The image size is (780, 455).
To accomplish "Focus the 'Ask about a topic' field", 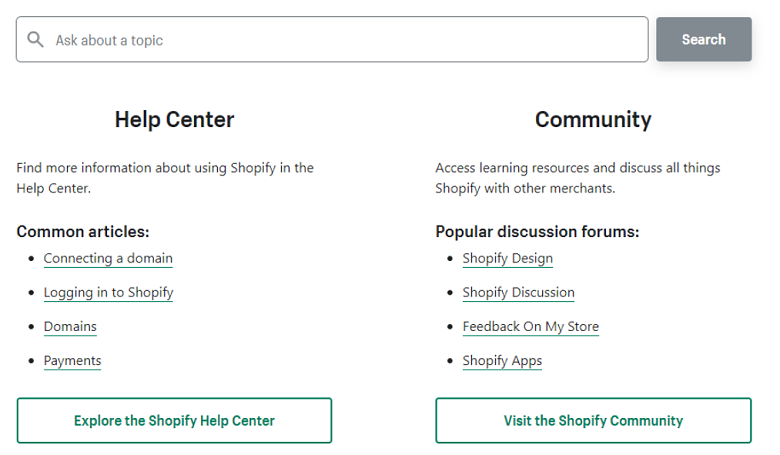I will 332,39.
